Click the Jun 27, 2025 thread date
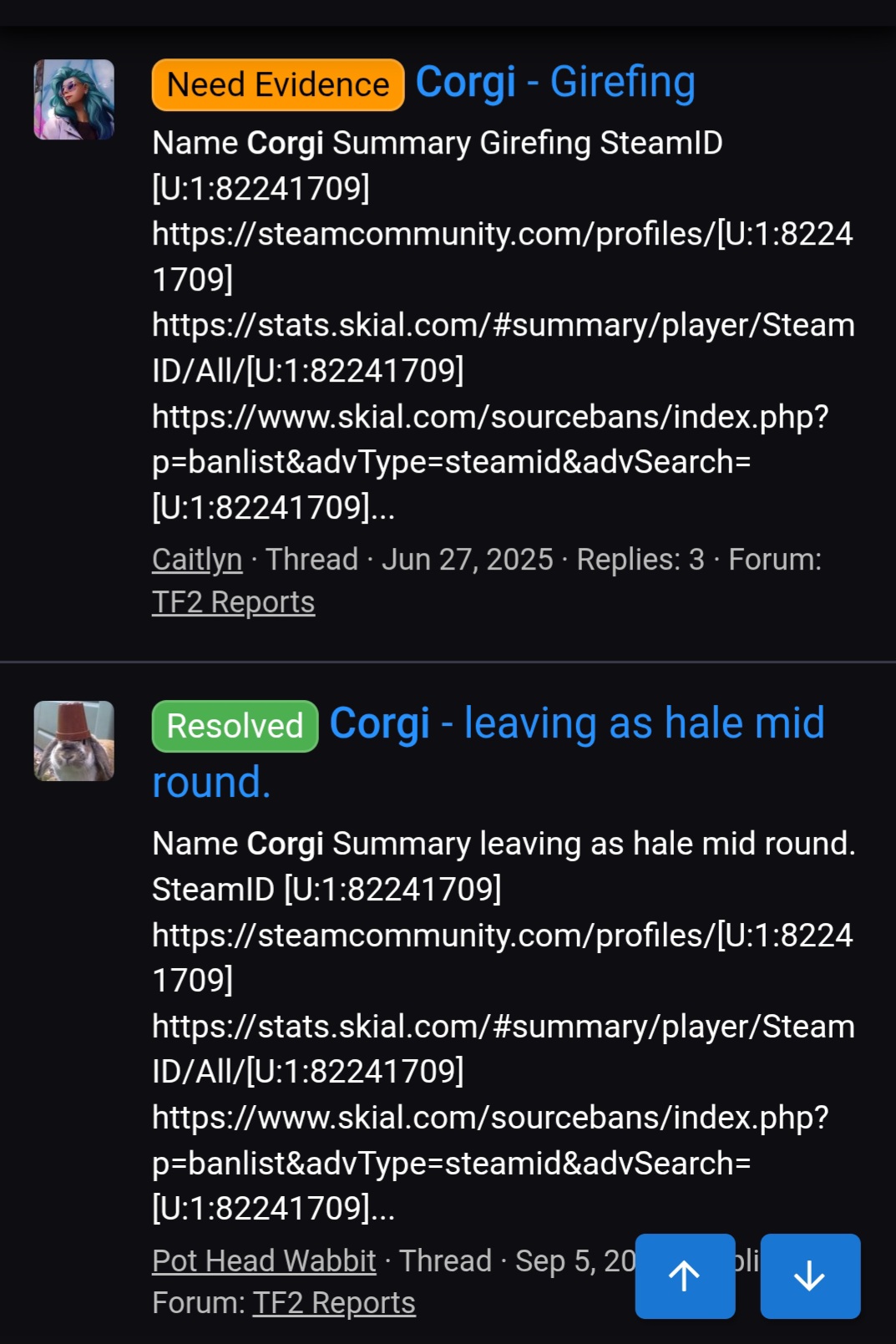This screenshot has width=896, height=1344. [x=468, y=559]
